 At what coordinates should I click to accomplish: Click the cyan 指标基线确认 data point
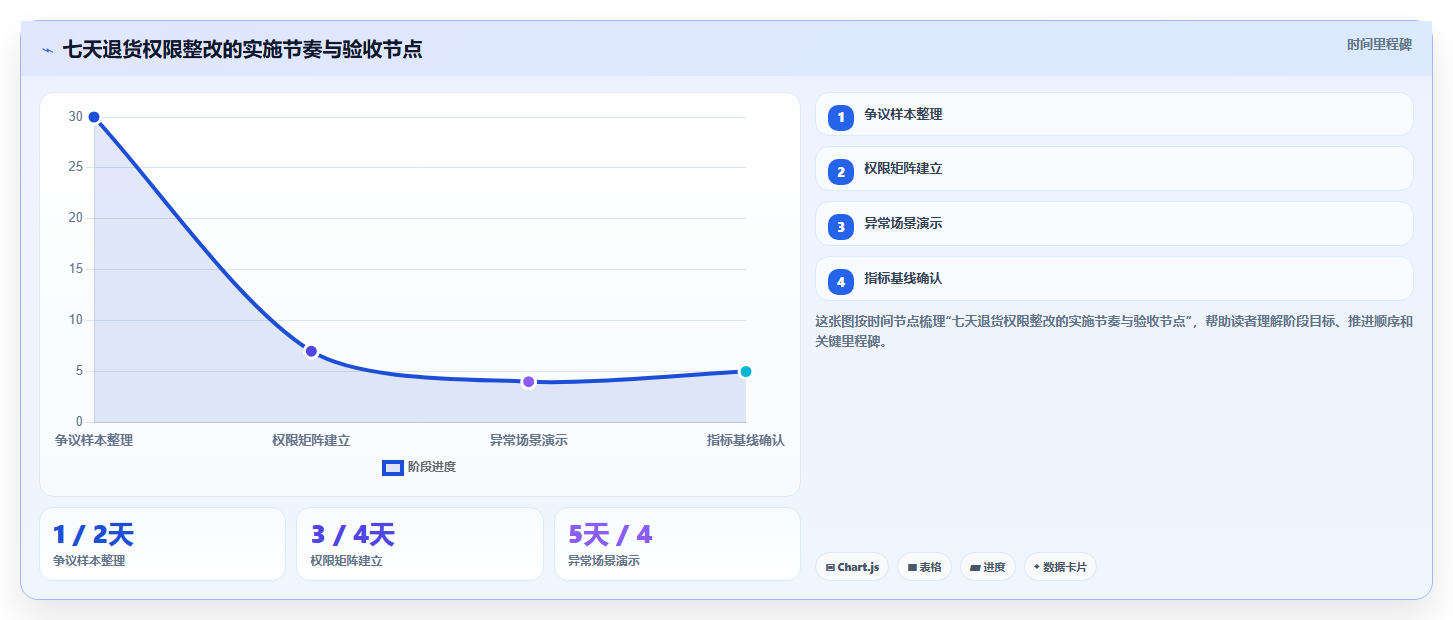pyautogui.click(x=745, y=371)
